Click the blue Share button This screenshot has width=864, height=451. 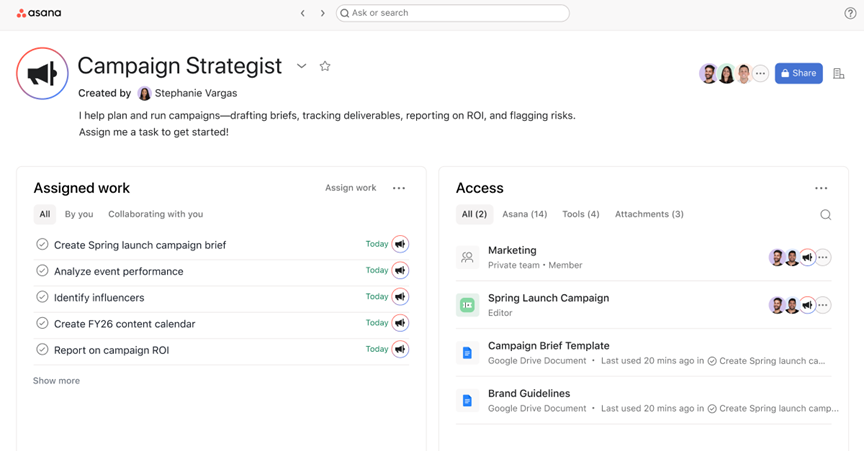point(798,73)
